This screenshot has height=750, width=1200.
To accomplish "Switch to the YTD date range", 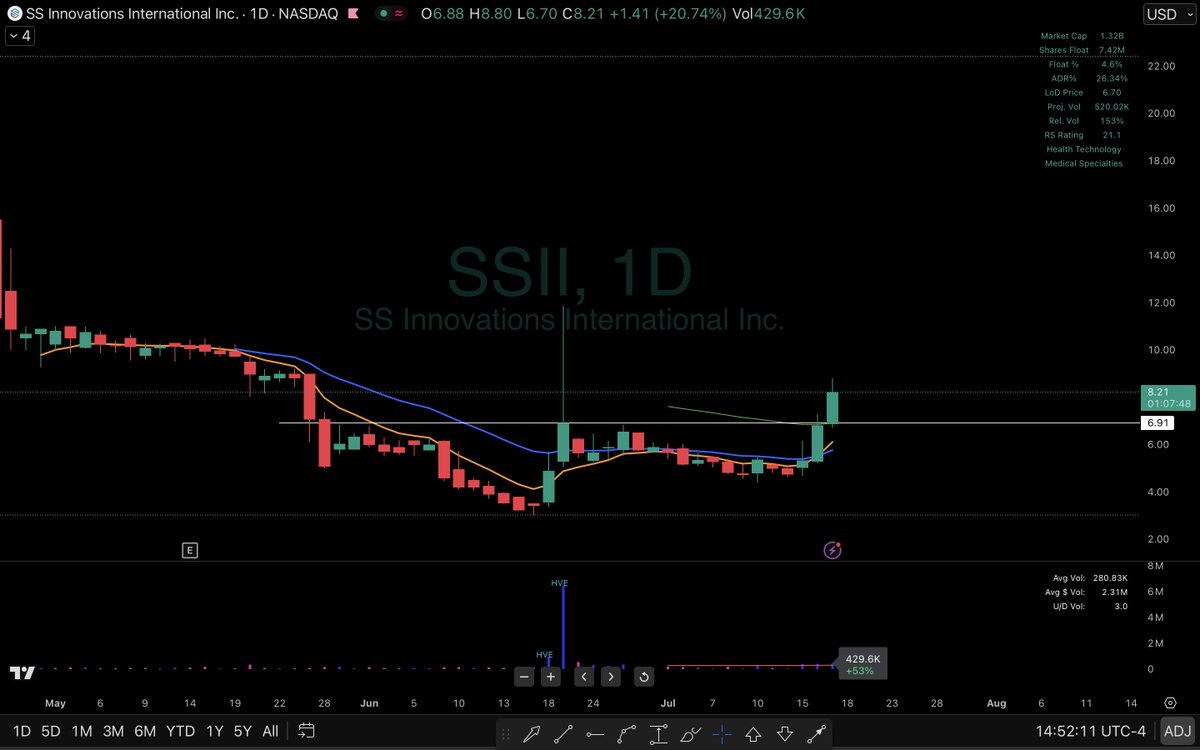I will click(181, 731).
